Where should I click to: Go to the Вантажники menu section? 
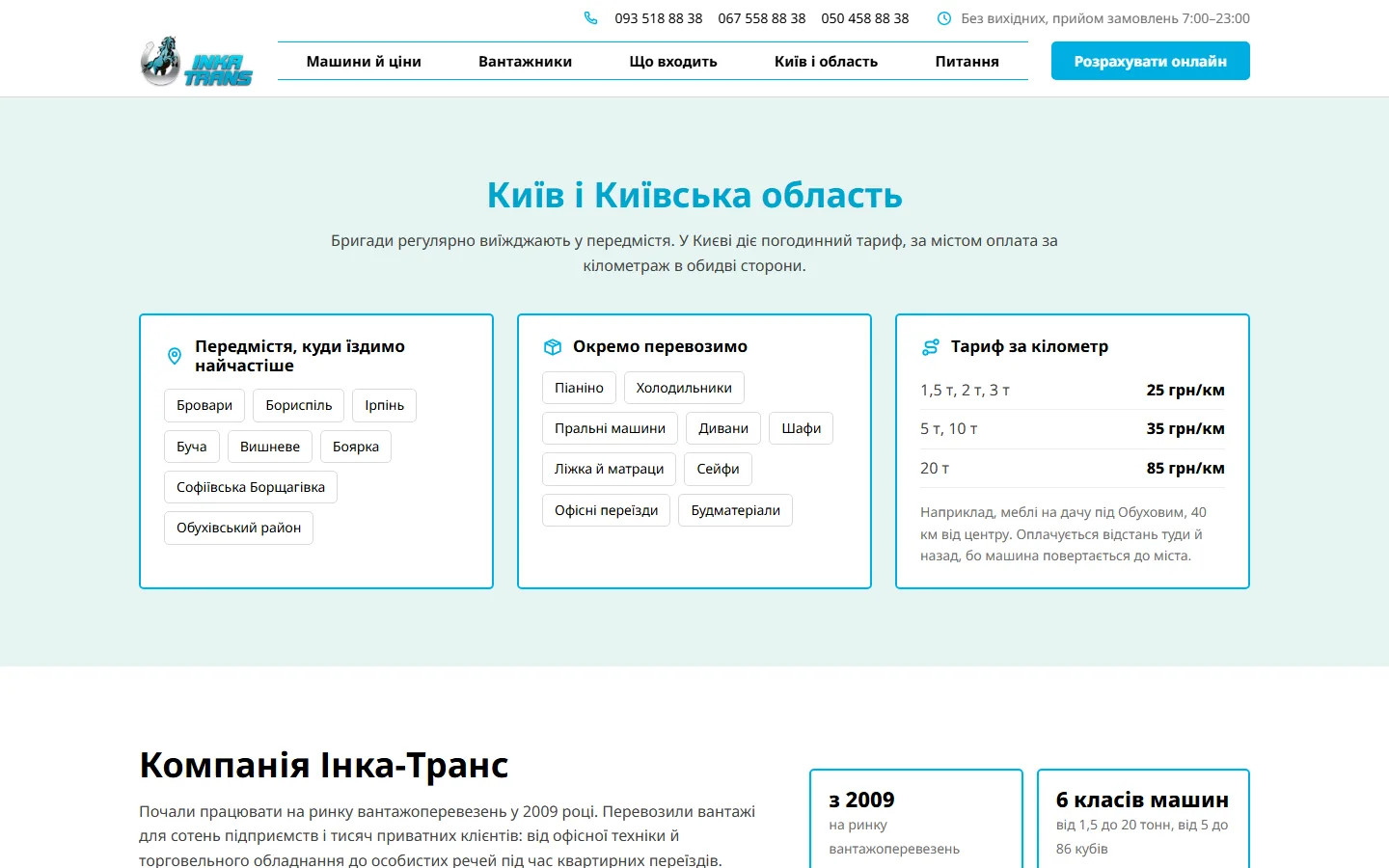(x=526, y=61)
